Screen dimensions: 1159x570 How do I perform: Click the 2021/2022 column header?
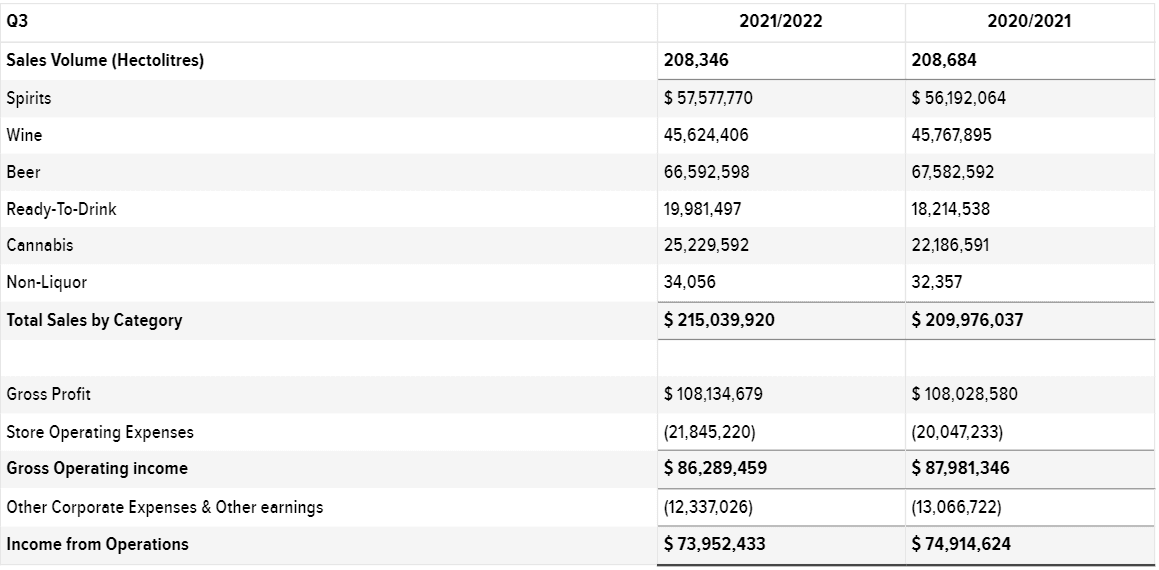point(781,22)
